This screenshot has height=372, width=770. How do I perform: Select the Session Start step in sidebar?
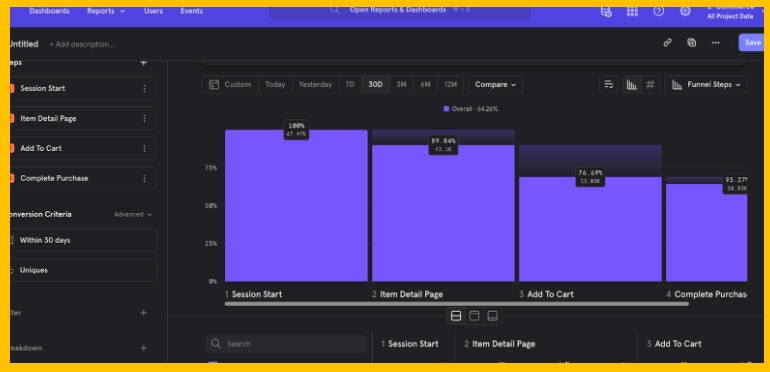pyautogui.click(x=82, y=88)
